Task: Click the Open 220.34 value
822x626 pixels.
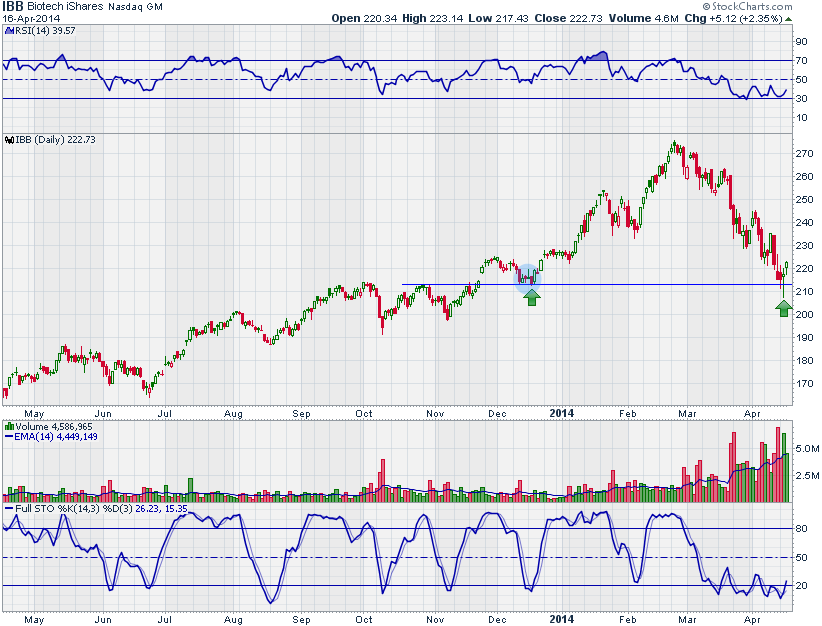Action: pyautogui.click(x=364, y=18)
